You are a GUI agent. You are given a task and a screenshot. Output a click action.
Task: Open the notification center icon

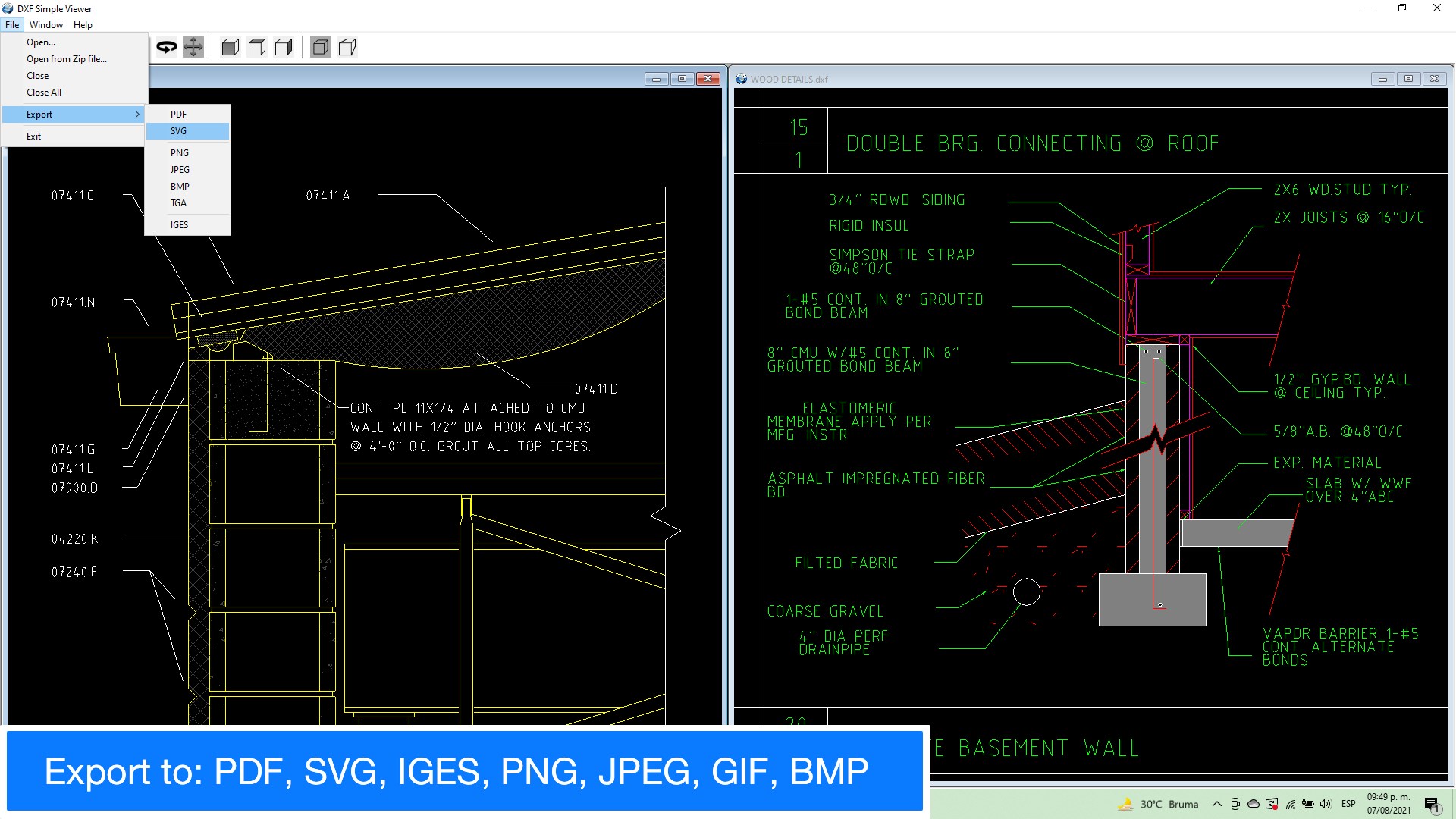1432,805
